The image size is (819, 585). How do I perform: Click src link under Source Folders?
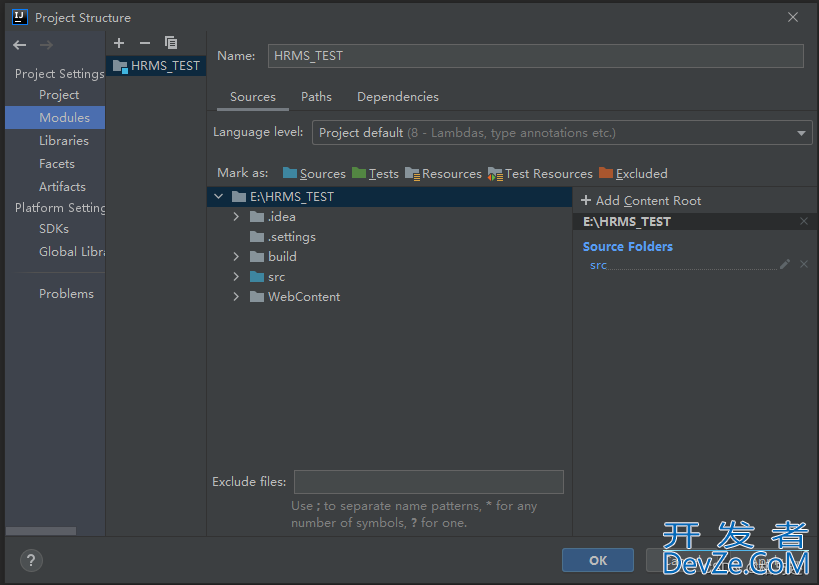click(x=599, y=265)
